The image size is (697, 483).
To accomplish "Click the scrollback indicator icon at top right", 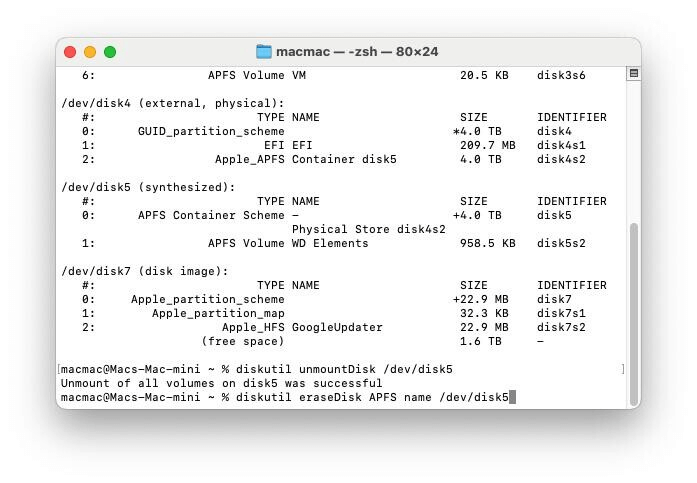I will click(633, 74).
